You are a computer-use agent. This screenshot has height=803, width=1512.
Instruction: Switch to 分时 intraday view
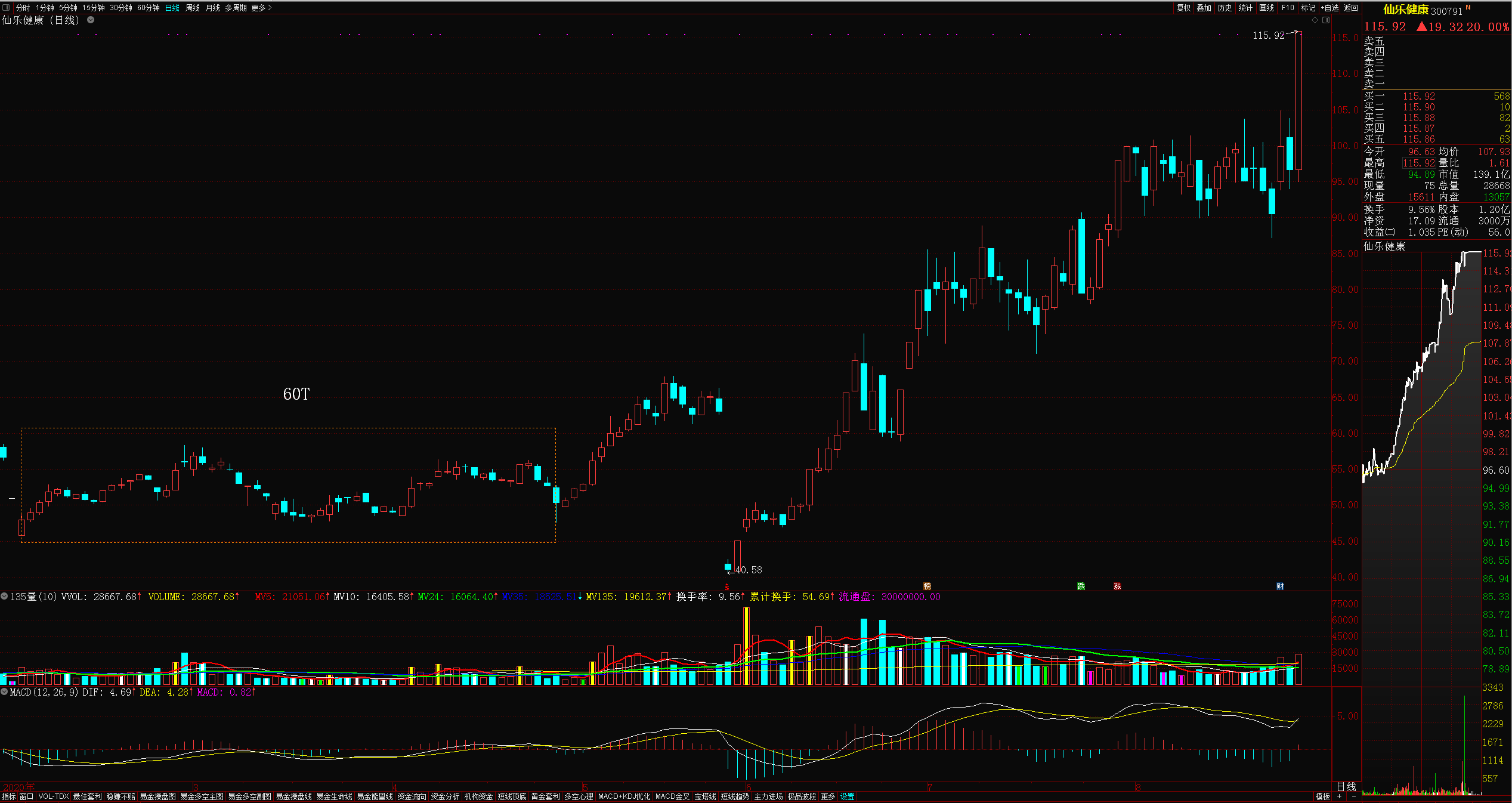click(x=23, y=8)
